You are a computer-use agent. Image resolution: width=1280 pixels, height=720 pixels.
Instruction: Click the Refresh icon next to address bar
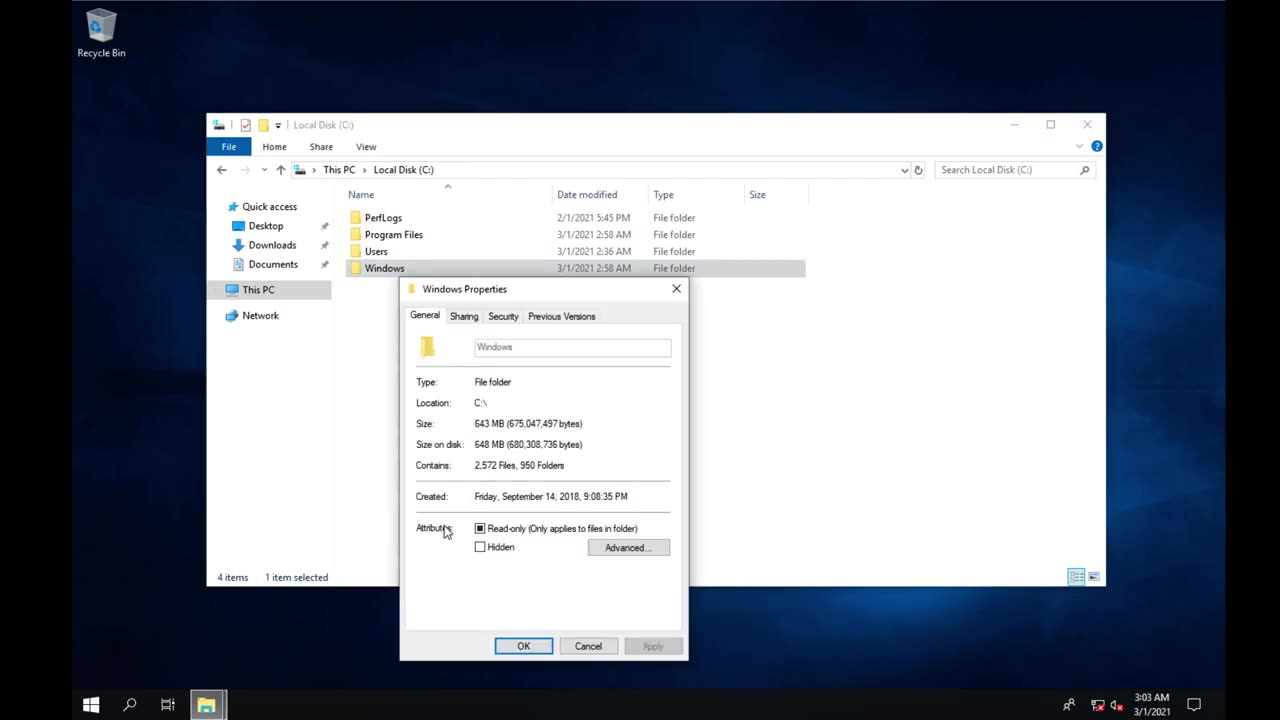[x=918, y=170]
